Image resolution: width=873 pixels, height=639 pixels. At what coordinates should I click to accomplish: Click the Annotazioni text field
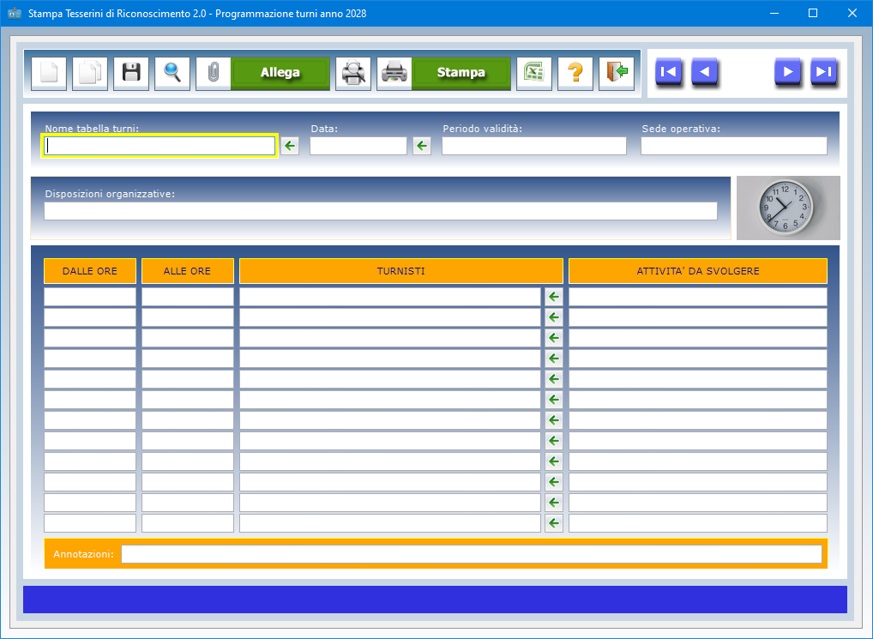tap(472, 554)
